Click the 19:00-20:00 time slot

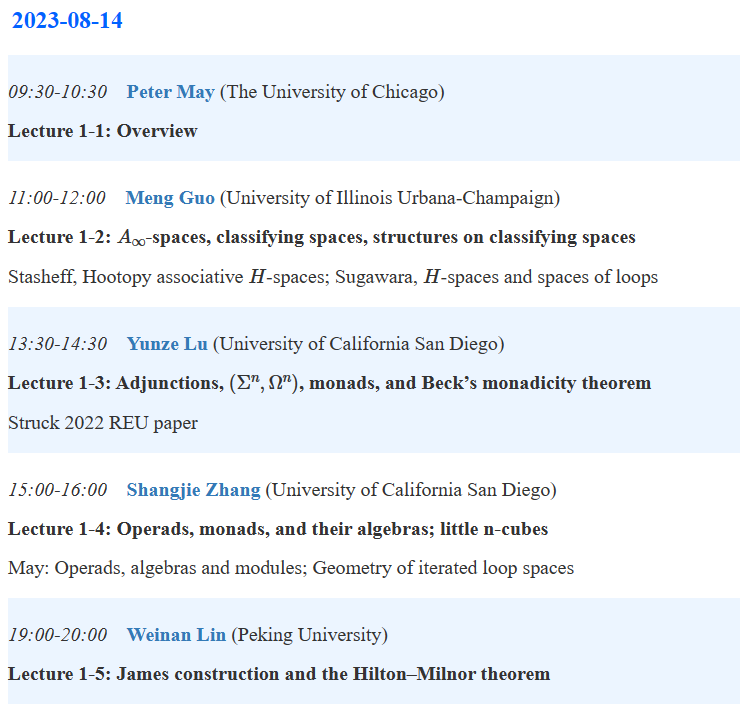click(58, 635)
